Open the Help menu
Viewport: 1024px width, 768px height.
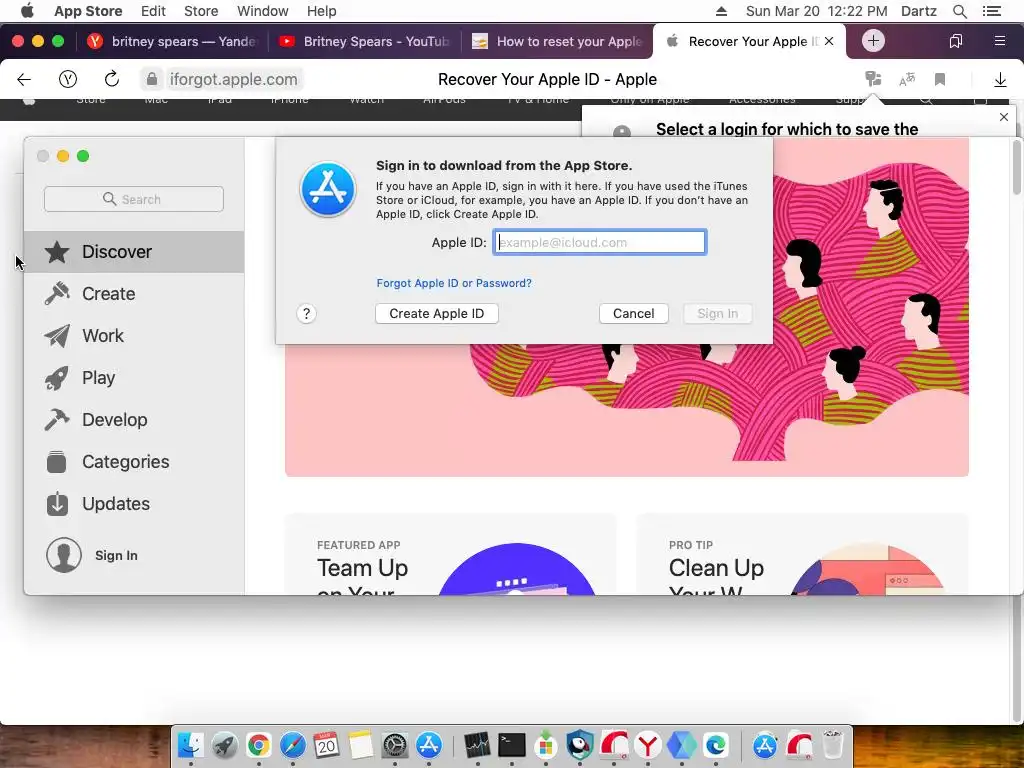click(x=322, y=11)
